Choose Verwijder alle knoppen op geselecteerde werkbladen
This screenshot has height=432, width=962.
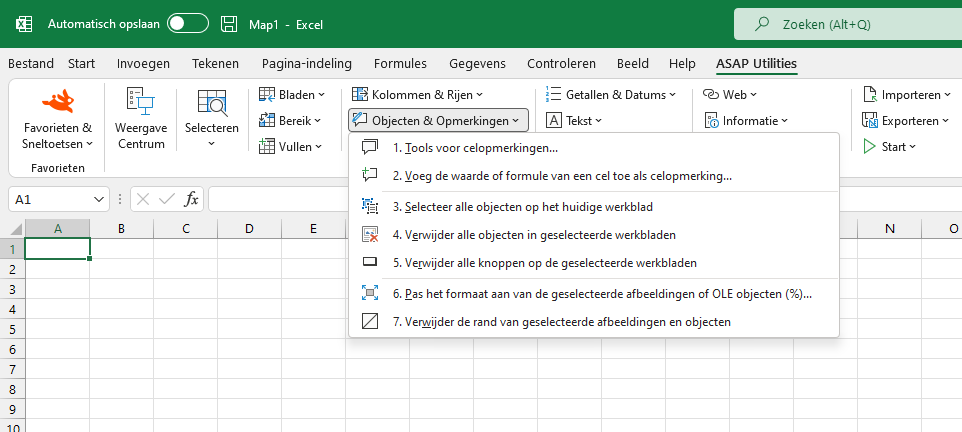pyautogui.click(x=593, y=263)
